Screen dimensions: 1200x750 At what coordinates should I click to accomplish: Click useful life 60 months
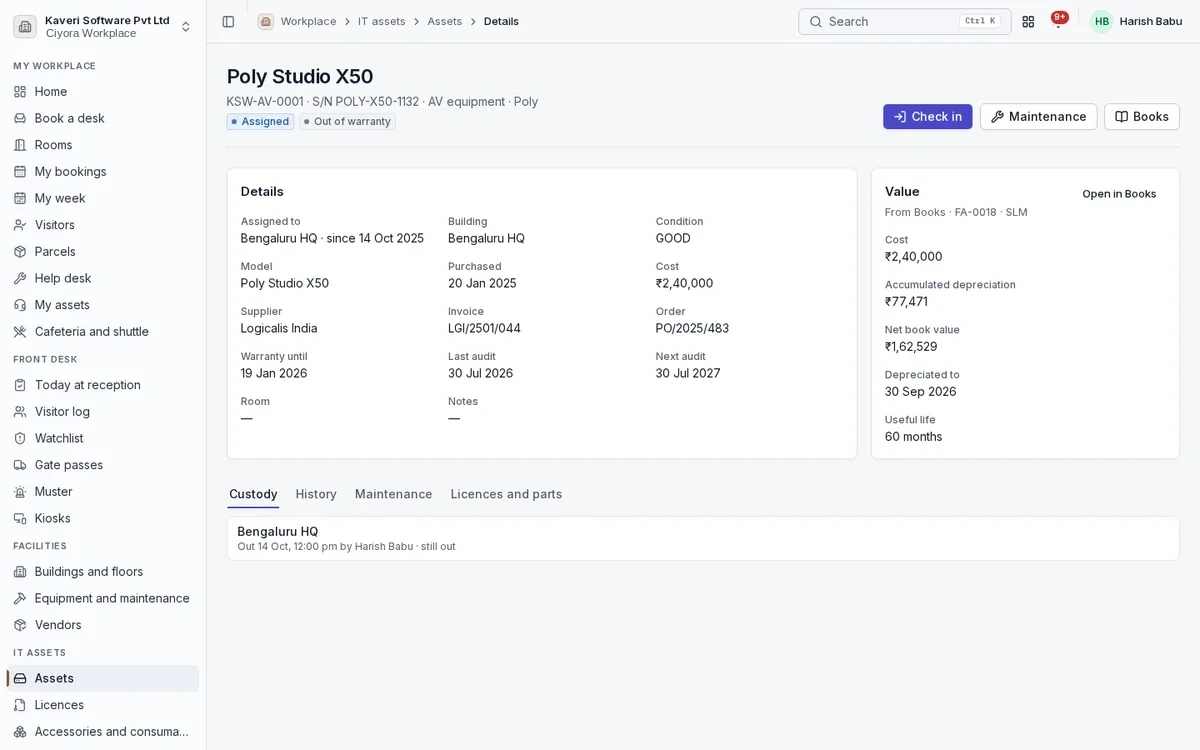tap(913, 437)
